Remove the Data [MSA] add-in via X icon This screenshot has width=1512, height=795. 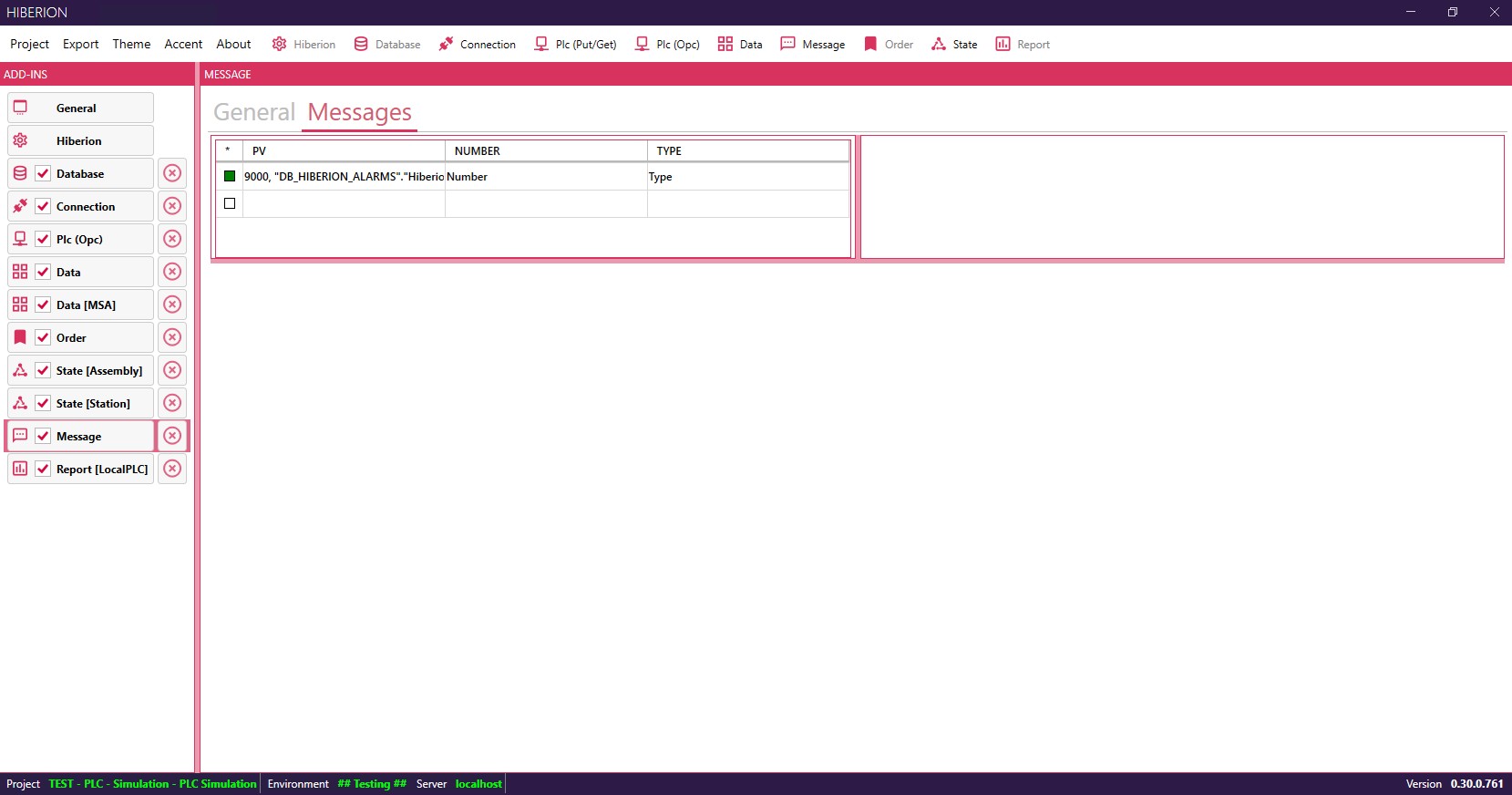click(172, 305)
